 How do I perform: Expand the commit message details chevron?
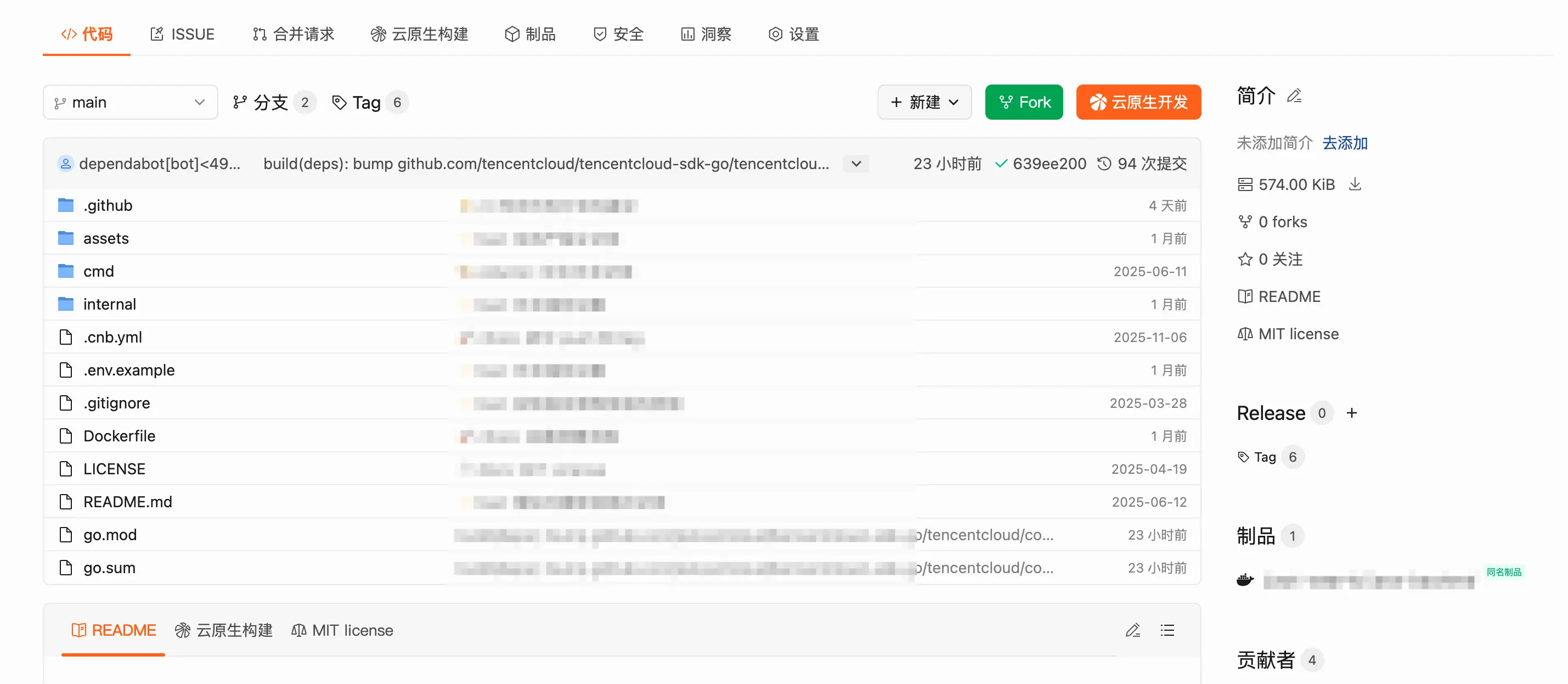(856, 163)
